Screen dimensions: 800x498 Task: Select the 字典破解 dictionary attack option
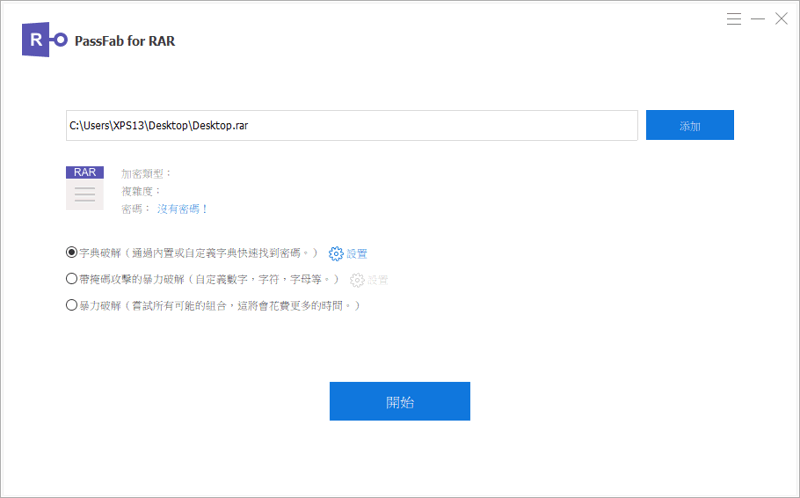71,252
